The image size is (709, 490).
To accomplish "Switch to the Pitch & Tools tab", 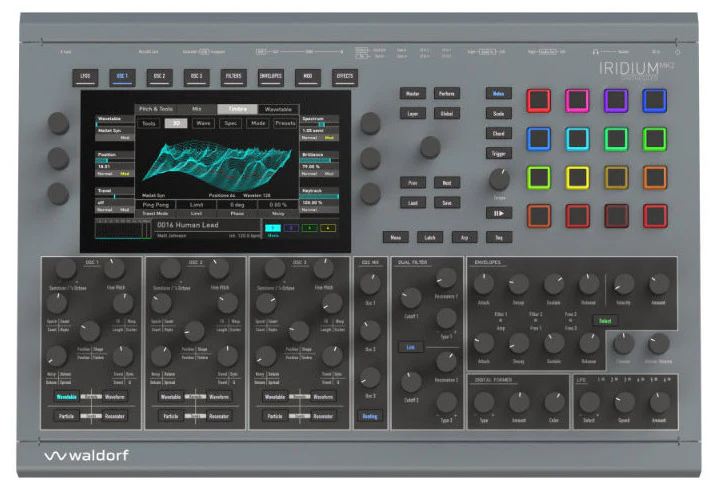I will (x=156, y=109).
